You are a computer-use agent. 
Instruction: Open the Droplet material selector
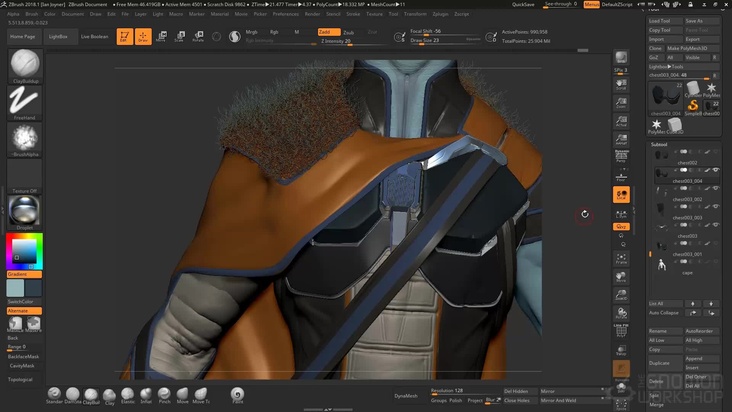pyautogui.click(x=25, y=213)
